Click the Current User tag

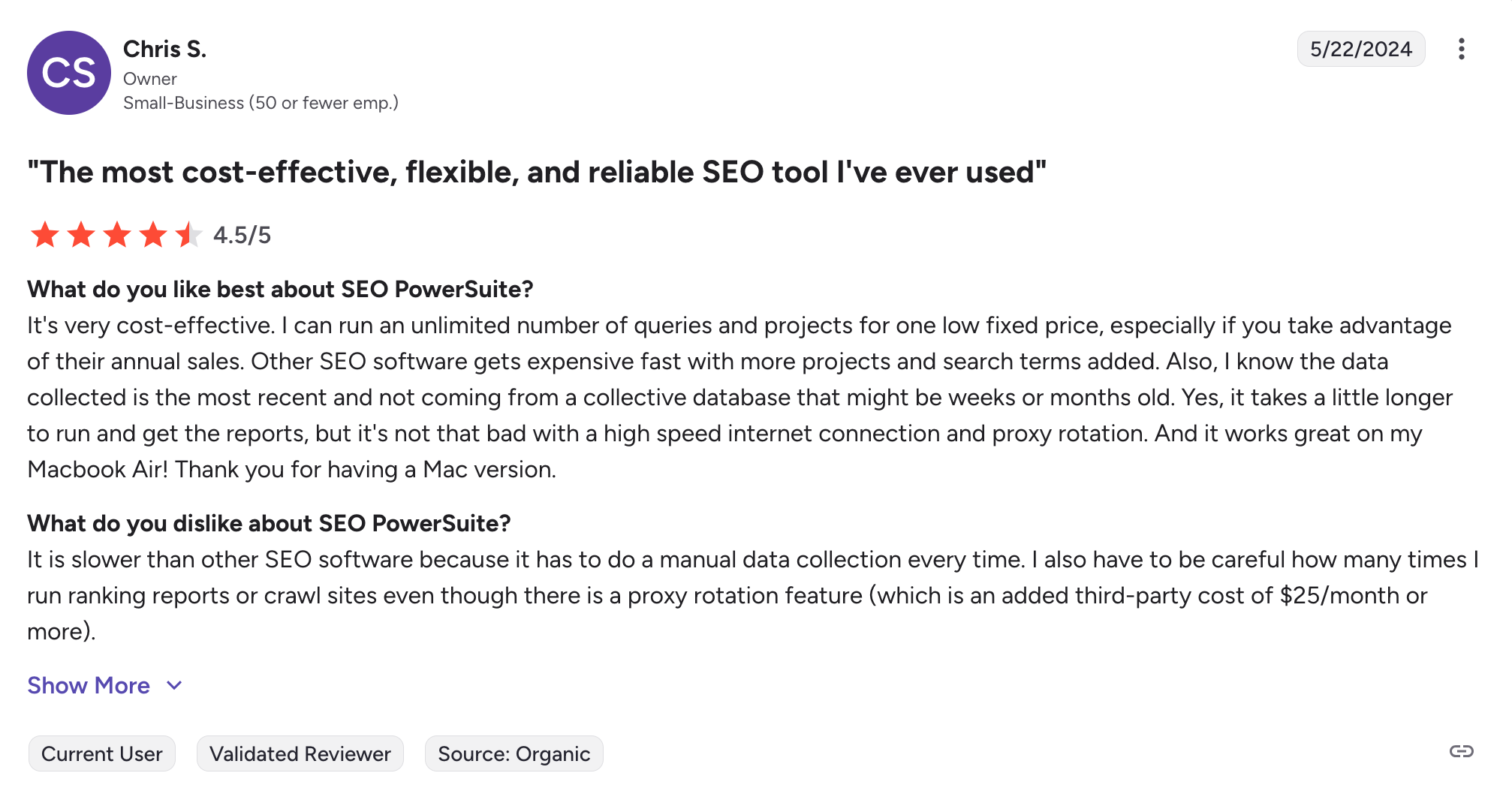102,753
